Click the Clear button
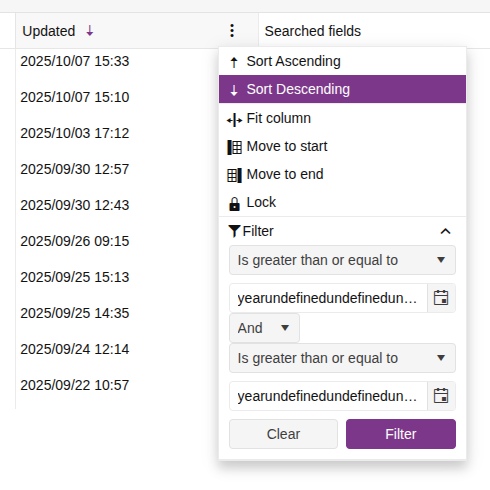 (283, 434)
